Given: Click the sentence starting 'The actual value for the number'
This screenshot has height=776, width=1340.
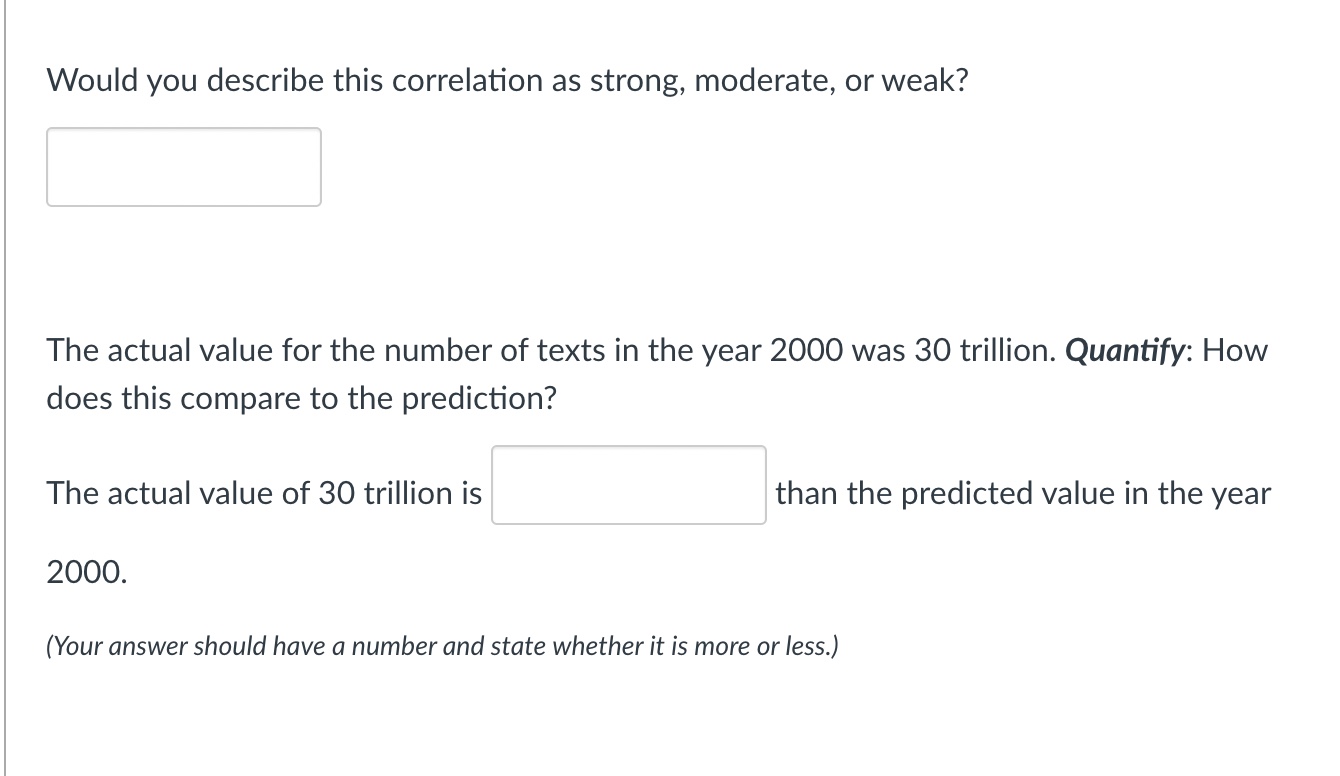Looking at the screenshot, I should [x=400, y=351].
